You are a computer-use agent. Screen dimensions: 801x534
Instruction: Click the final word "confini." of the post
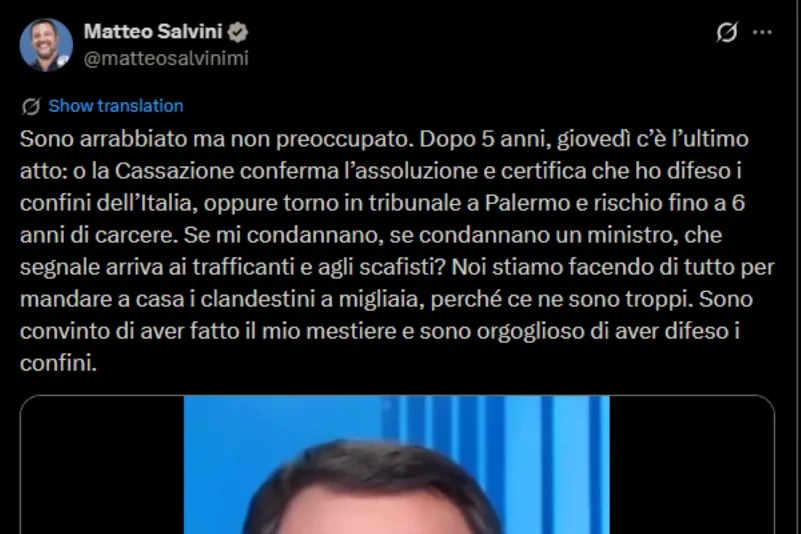click(58, 363)
